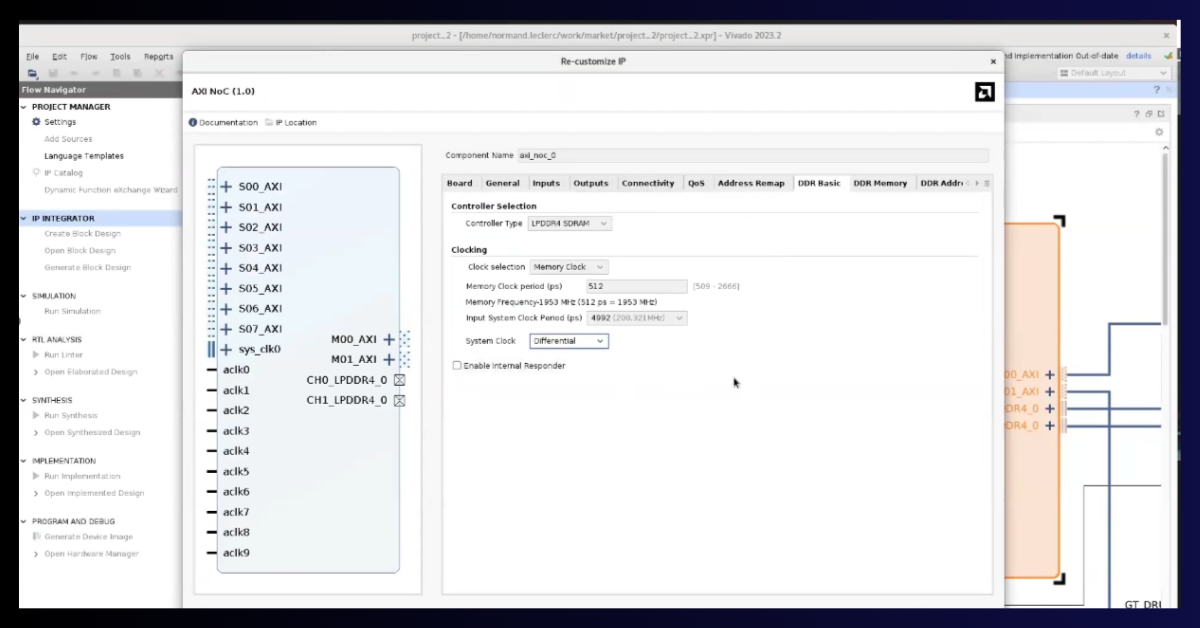Image resolution: width=1200 pixels, height=628 pixels.
Task: Click the AMD logo in the Re-customize IP dialog
Action: [x=985, y=91]
